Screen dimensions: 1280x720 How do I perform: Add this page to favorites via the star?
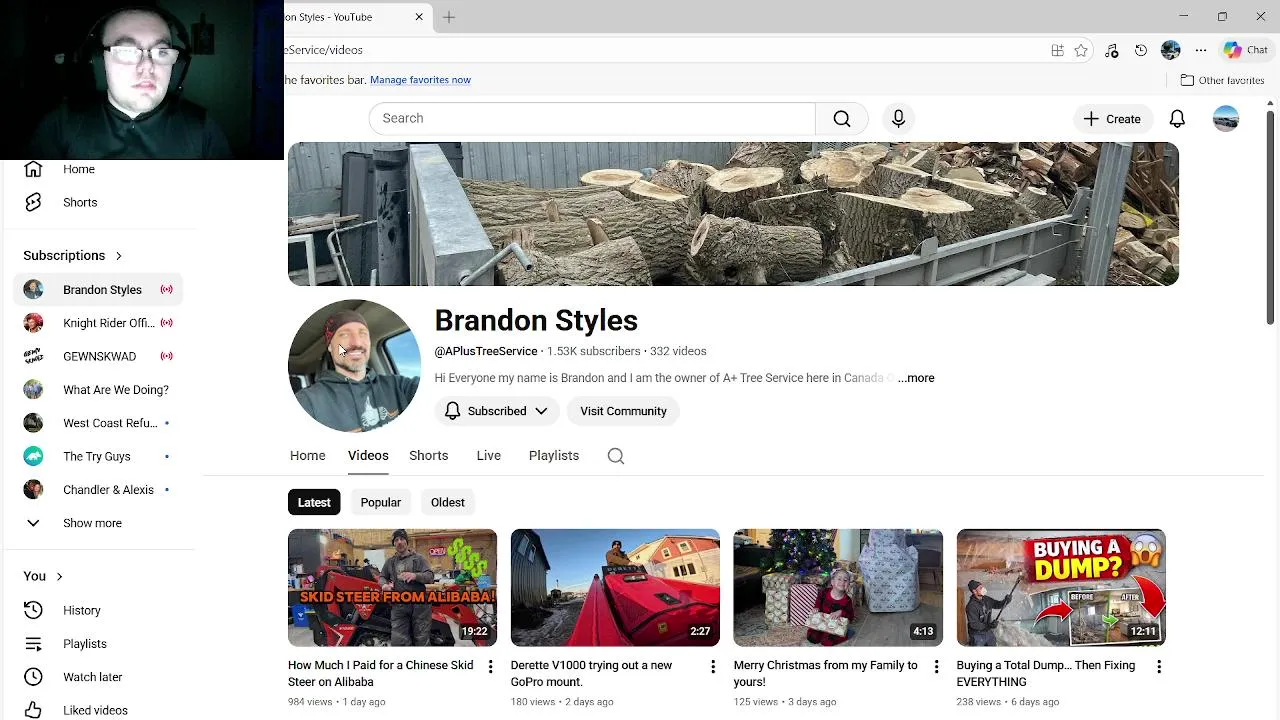tap(1081, 50)
